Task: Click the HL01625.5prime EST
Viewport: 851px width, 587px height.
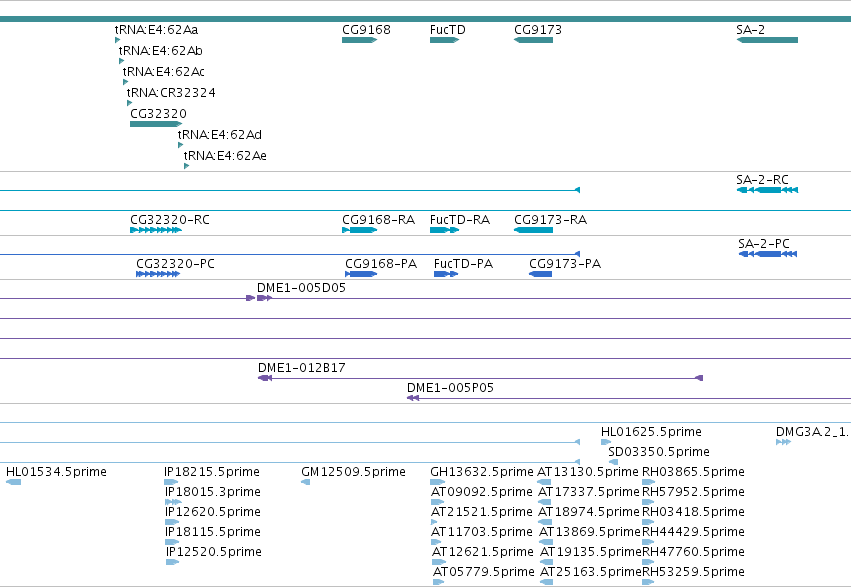Action: 606,442
